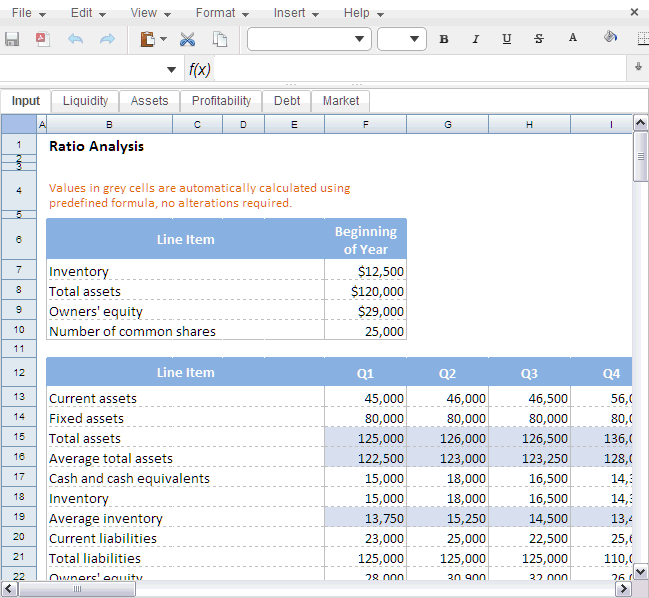This screenshot has height=598, width=649.
Task: Choose font color with the A icon
Action: [573, 38]
